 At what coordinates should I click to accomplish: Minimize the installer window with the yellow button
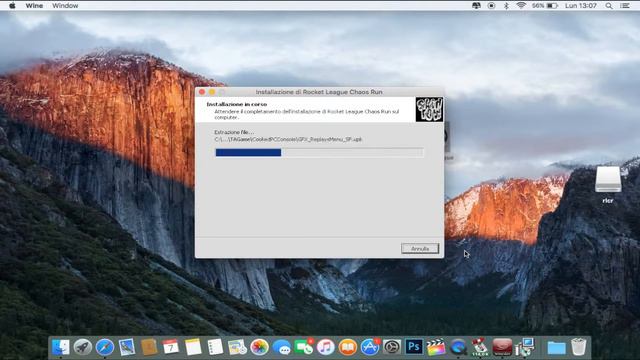212,92
